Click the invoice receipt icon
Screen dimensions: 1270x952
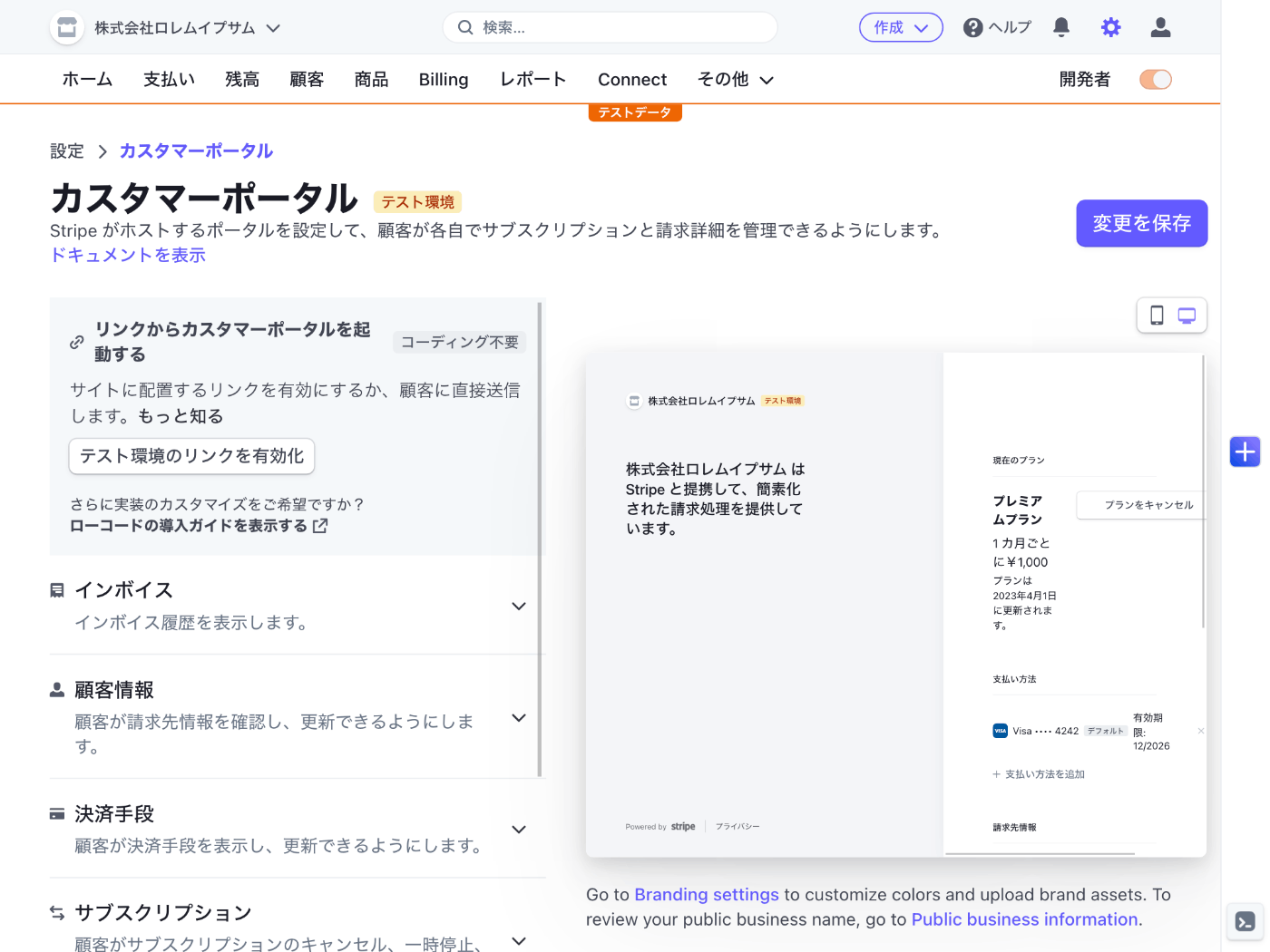pyautogui.click(x=57, y=590)
